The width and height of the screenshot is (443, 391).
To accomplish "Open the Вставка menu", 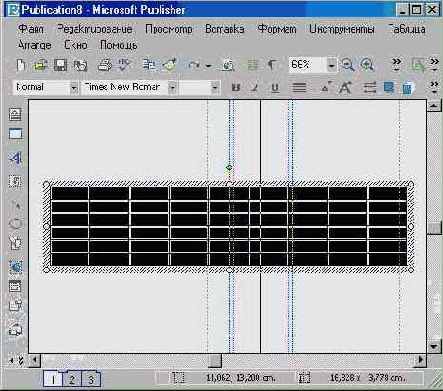I will point(224,29).
